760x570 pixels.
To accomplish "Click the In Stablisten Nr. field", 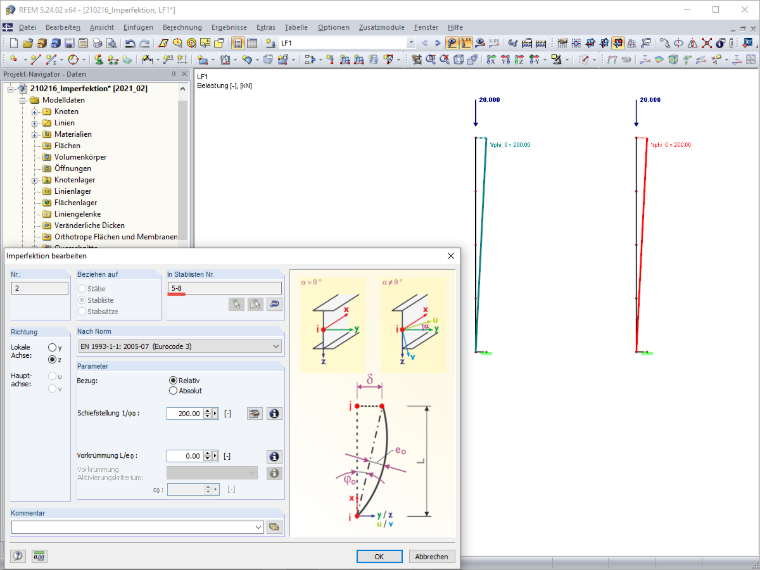I will coord(224,288).
